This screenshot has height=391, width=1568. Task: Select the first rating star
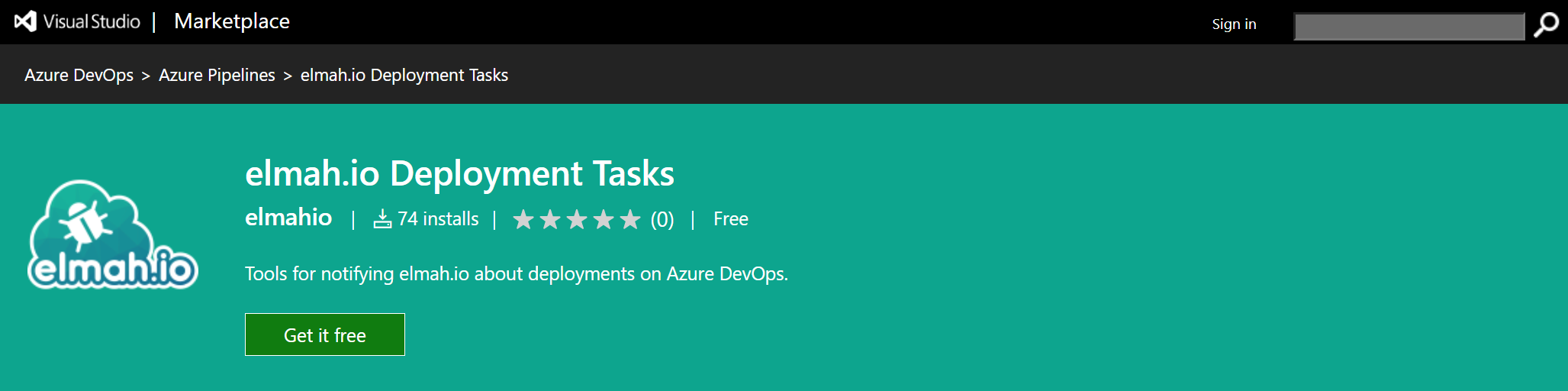point(523,220)
